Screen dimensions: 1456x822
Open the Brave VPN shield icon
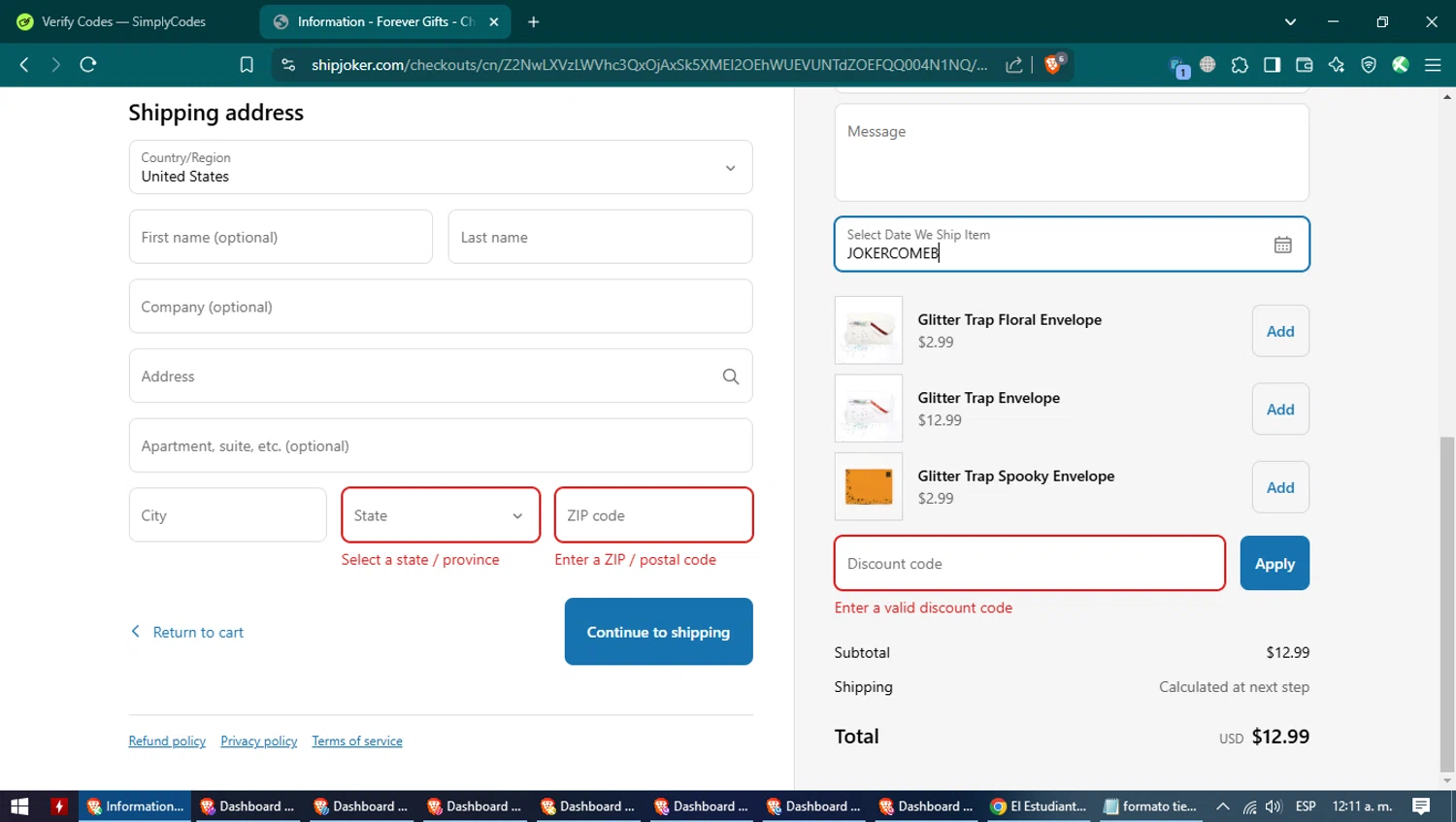coord(1369,65)
